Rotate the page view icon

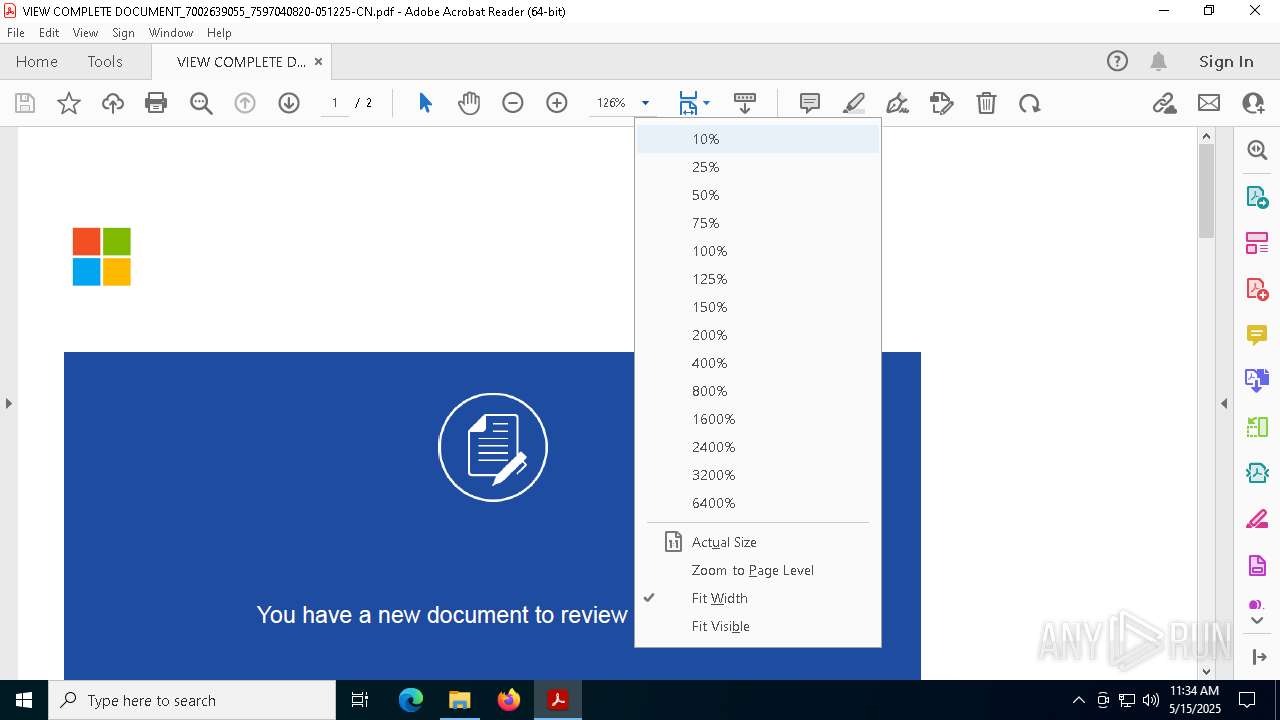1030,103
